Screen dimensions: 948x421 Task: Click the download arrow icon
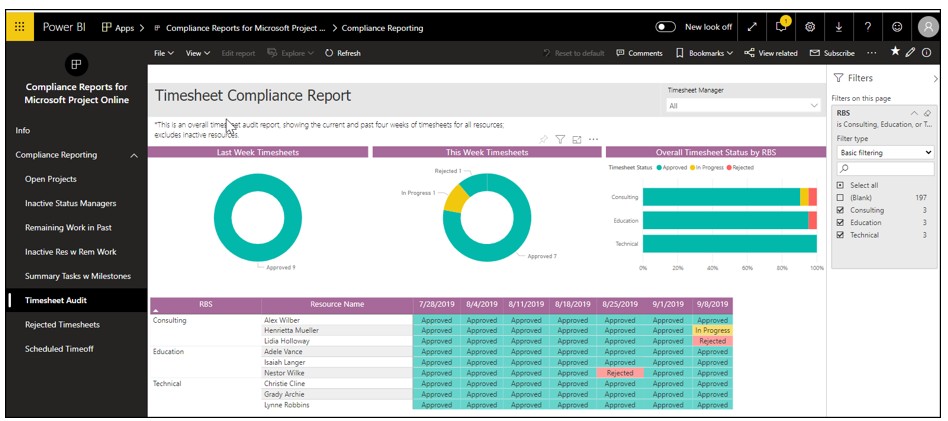click(x=838, y=27)
